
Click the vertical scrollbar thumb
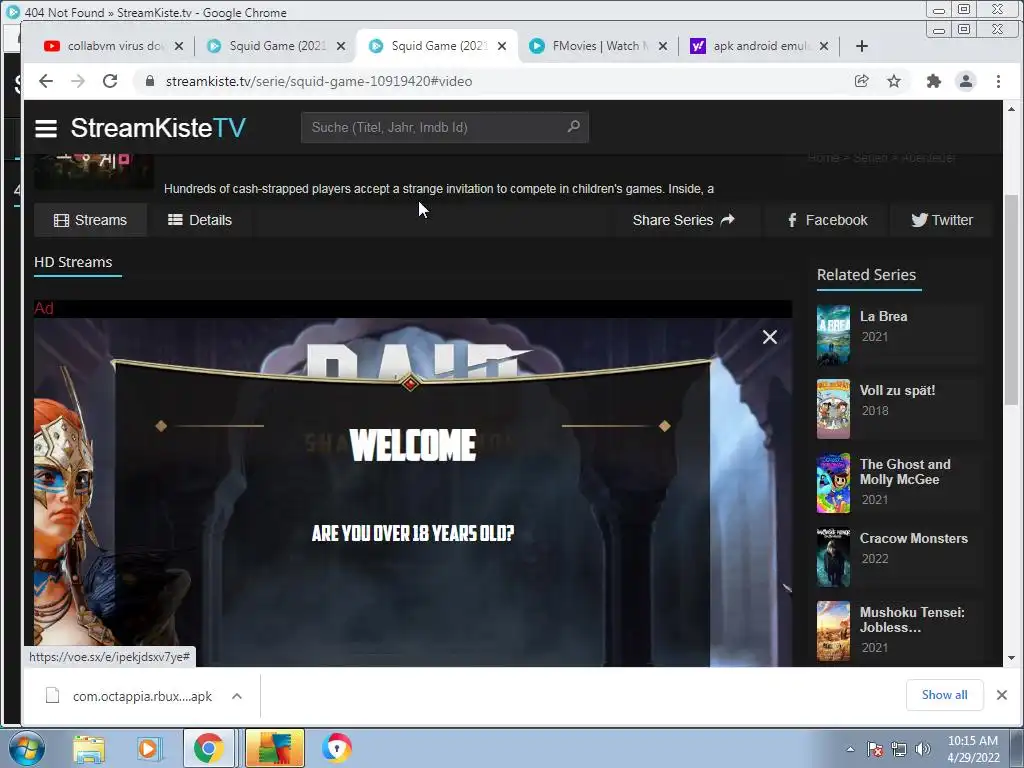1010,300
